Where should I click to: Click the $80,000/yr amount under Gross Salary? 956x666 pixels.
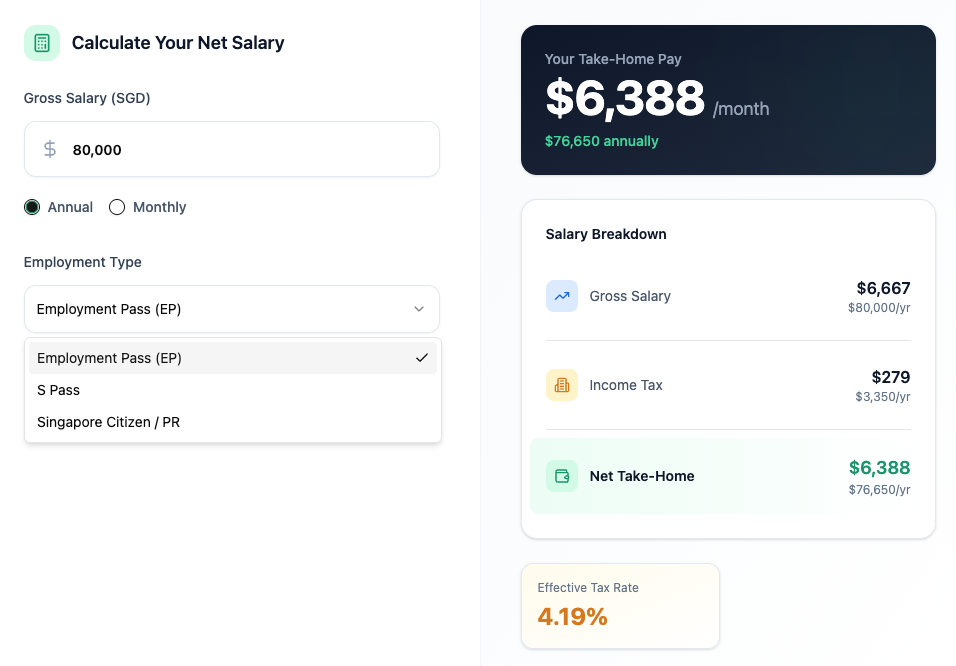coord(878,308)
